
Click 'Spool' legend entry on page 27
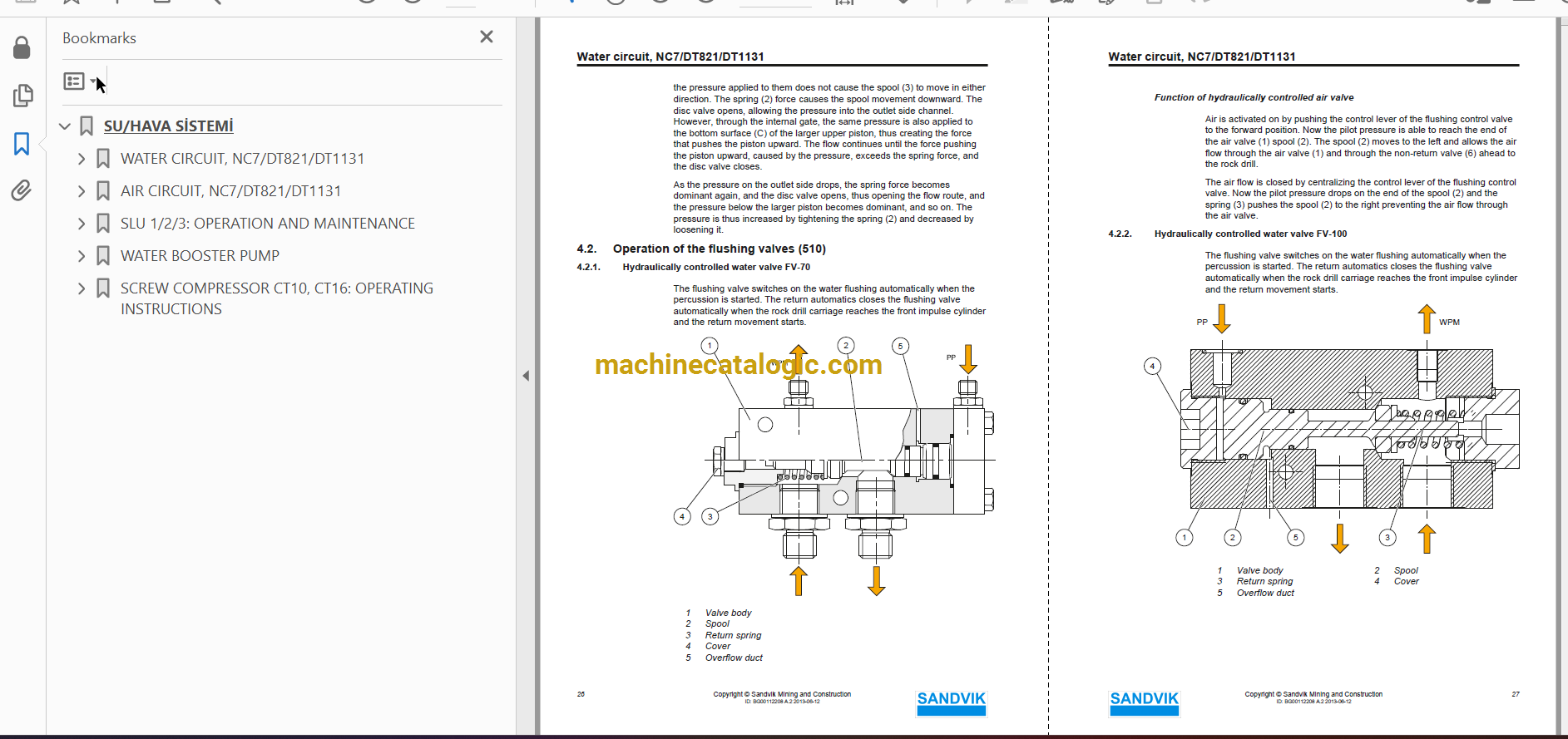pyautogui.click(x=1406, y=570)
